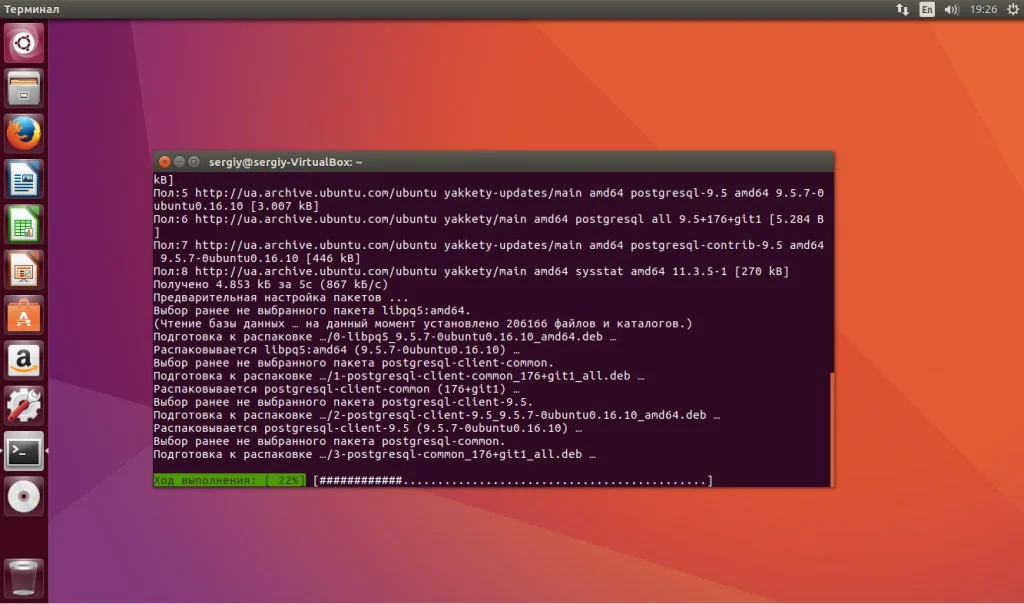Click the Пол:6 postgresql all line

[x=488, y=226]
